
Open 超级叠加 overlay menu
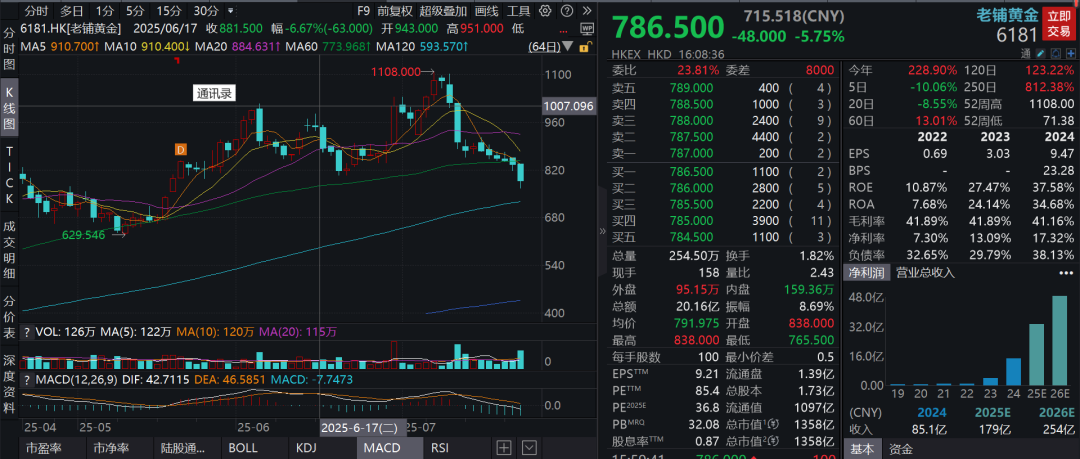point(443,11)
